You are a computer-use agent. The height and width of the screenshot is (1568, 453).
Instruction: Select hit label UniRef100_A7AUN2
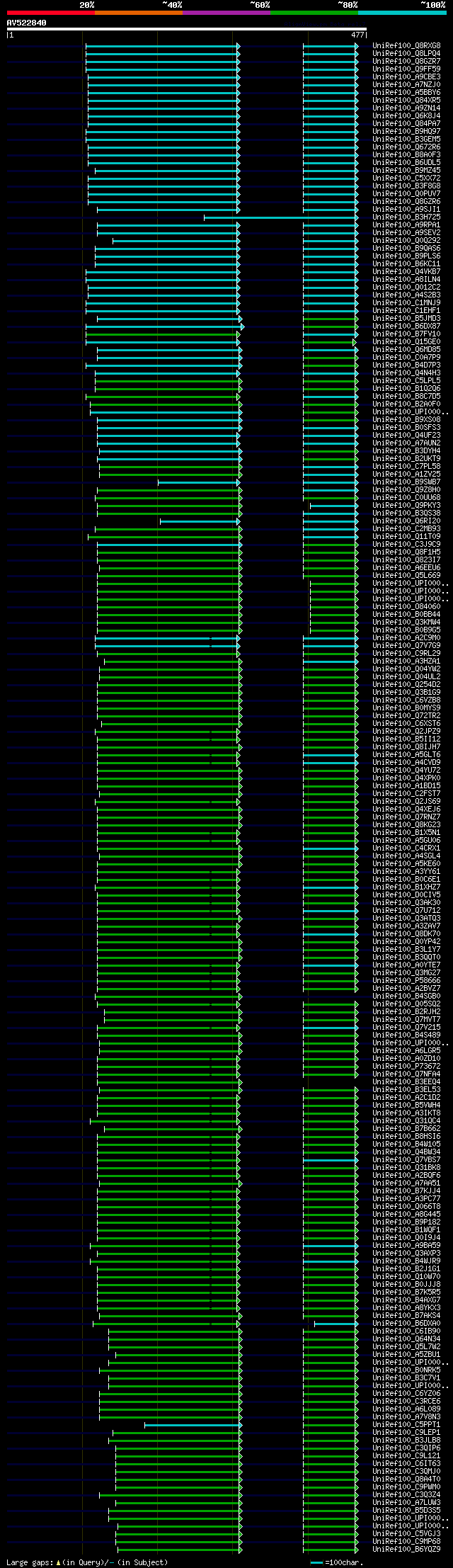coord(406,443)
